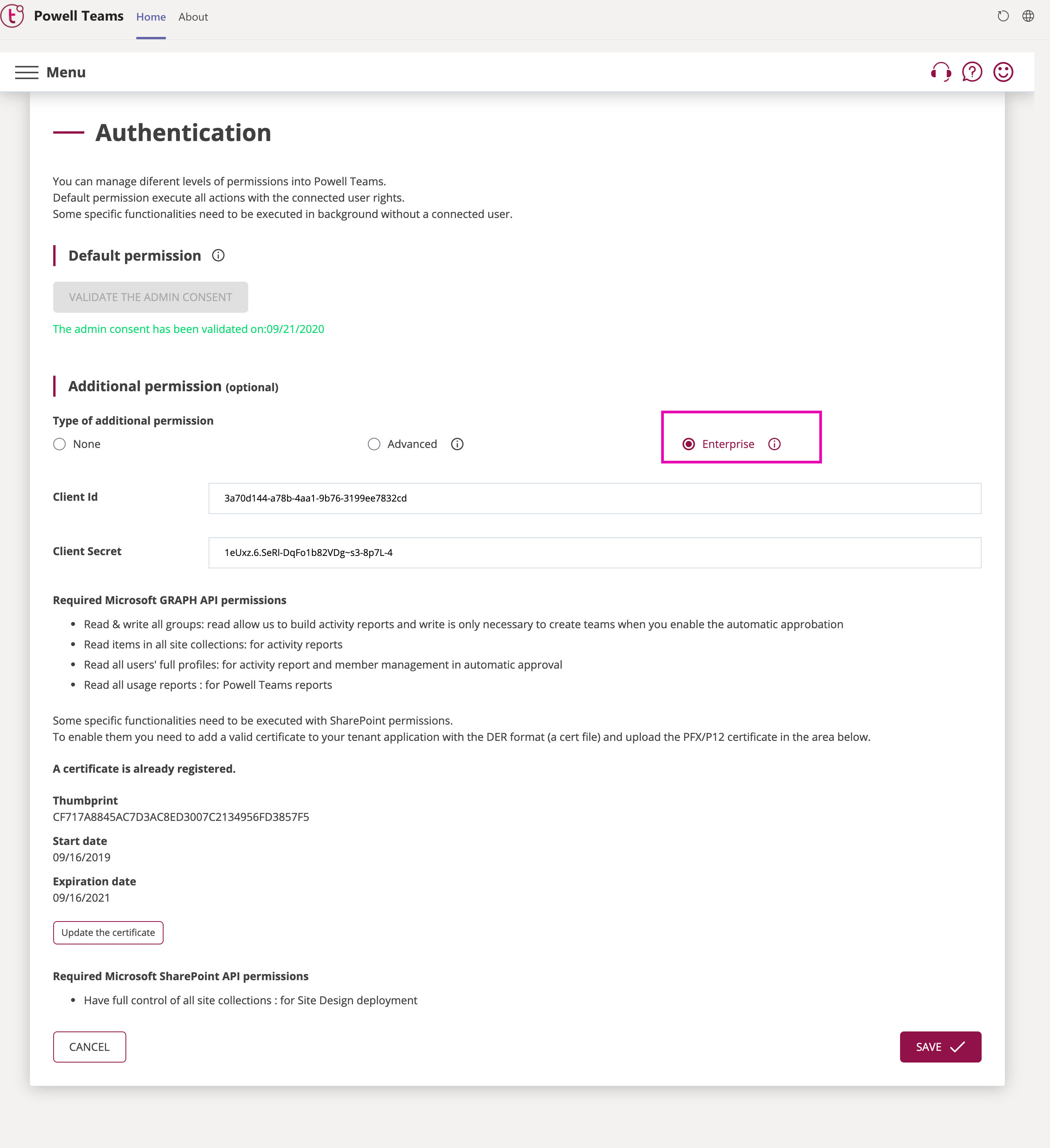Select the None radio button
Screen dimensions: 1050x1148
(59, 444)
